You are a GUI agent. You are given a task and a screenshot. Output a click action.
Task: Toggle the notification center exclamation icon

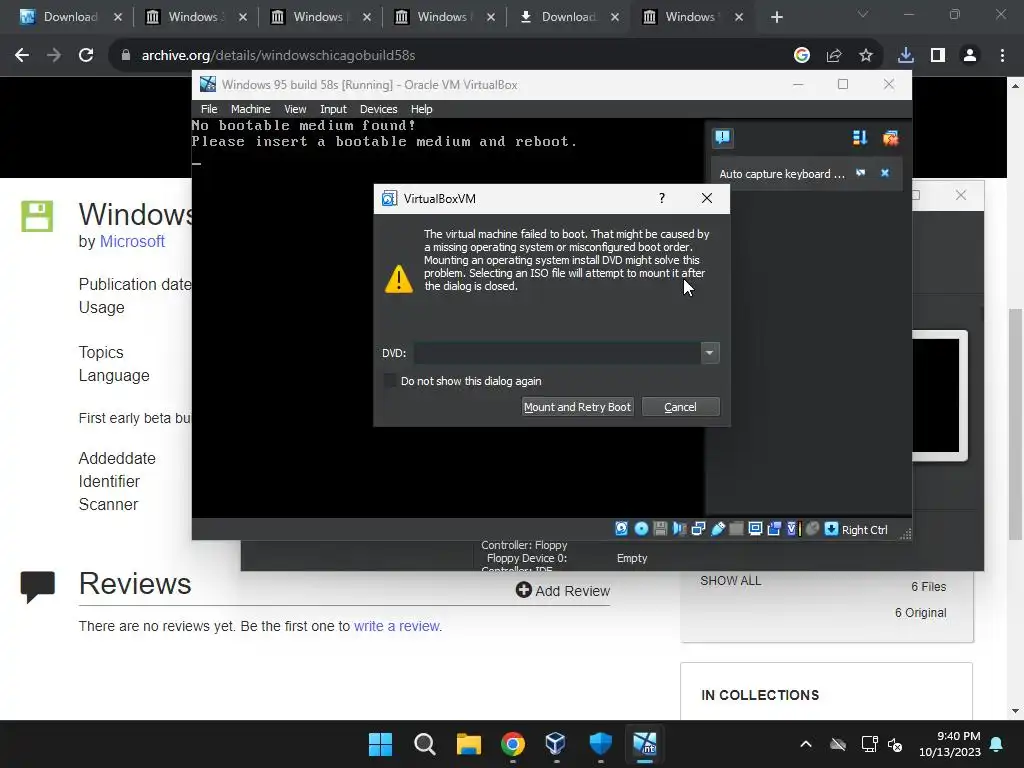pos(722,137)
